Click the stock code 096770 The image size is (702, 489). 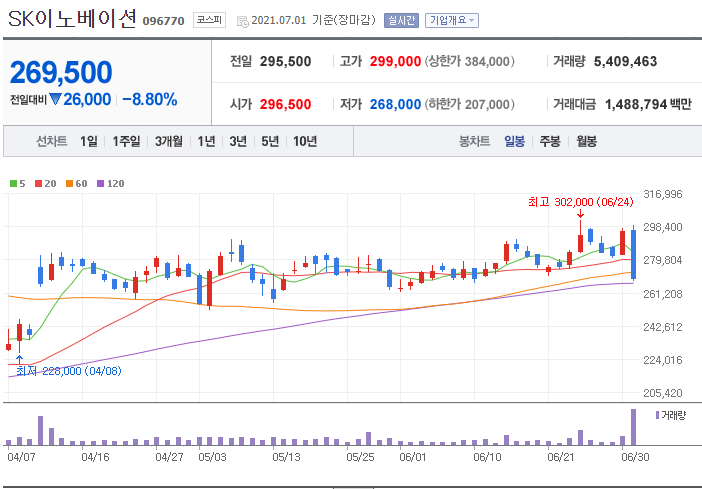163,21
